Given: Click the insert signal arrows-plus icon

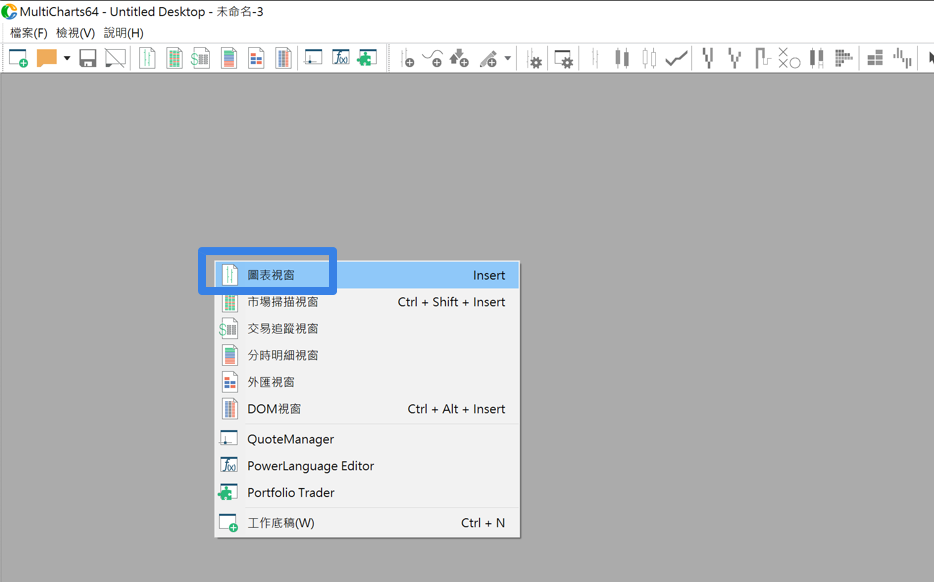Looking at the screenshot, I should point(459,58).
